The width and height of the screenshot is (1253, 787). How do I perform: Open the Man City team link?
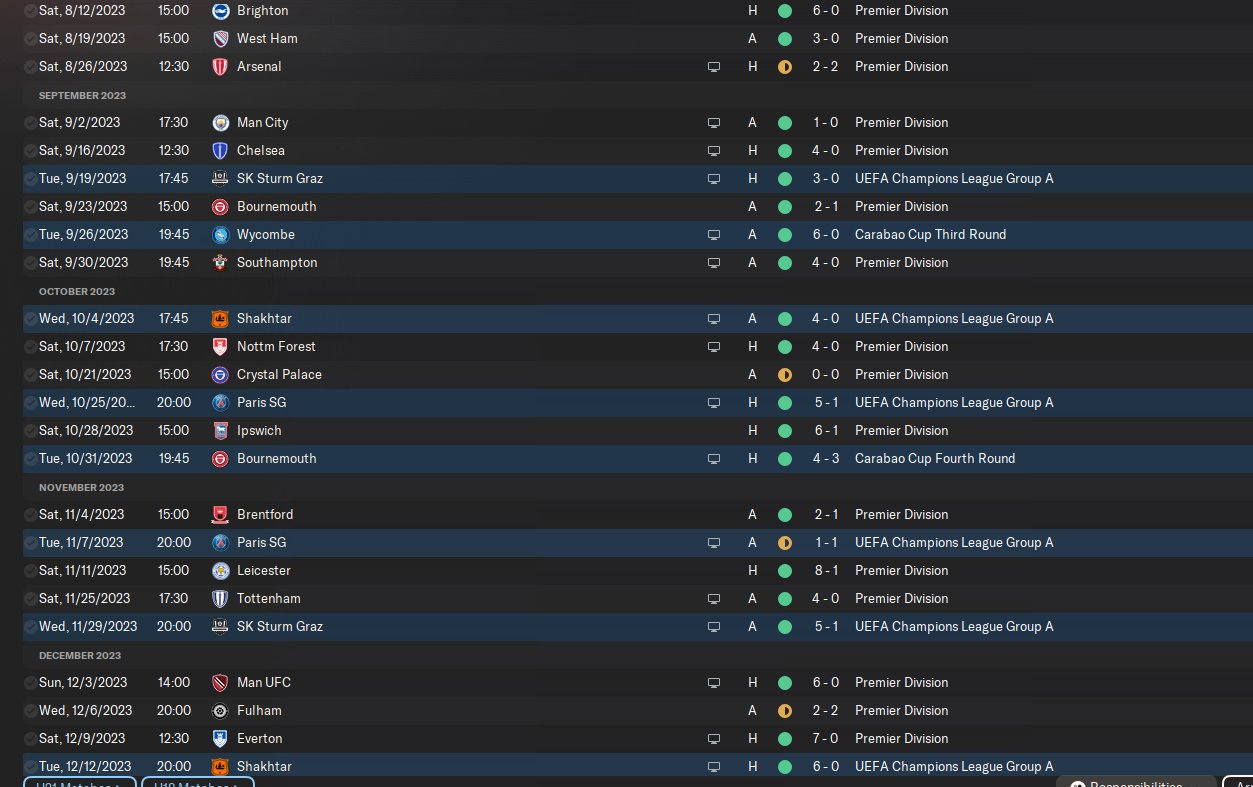tap(262, 123)
